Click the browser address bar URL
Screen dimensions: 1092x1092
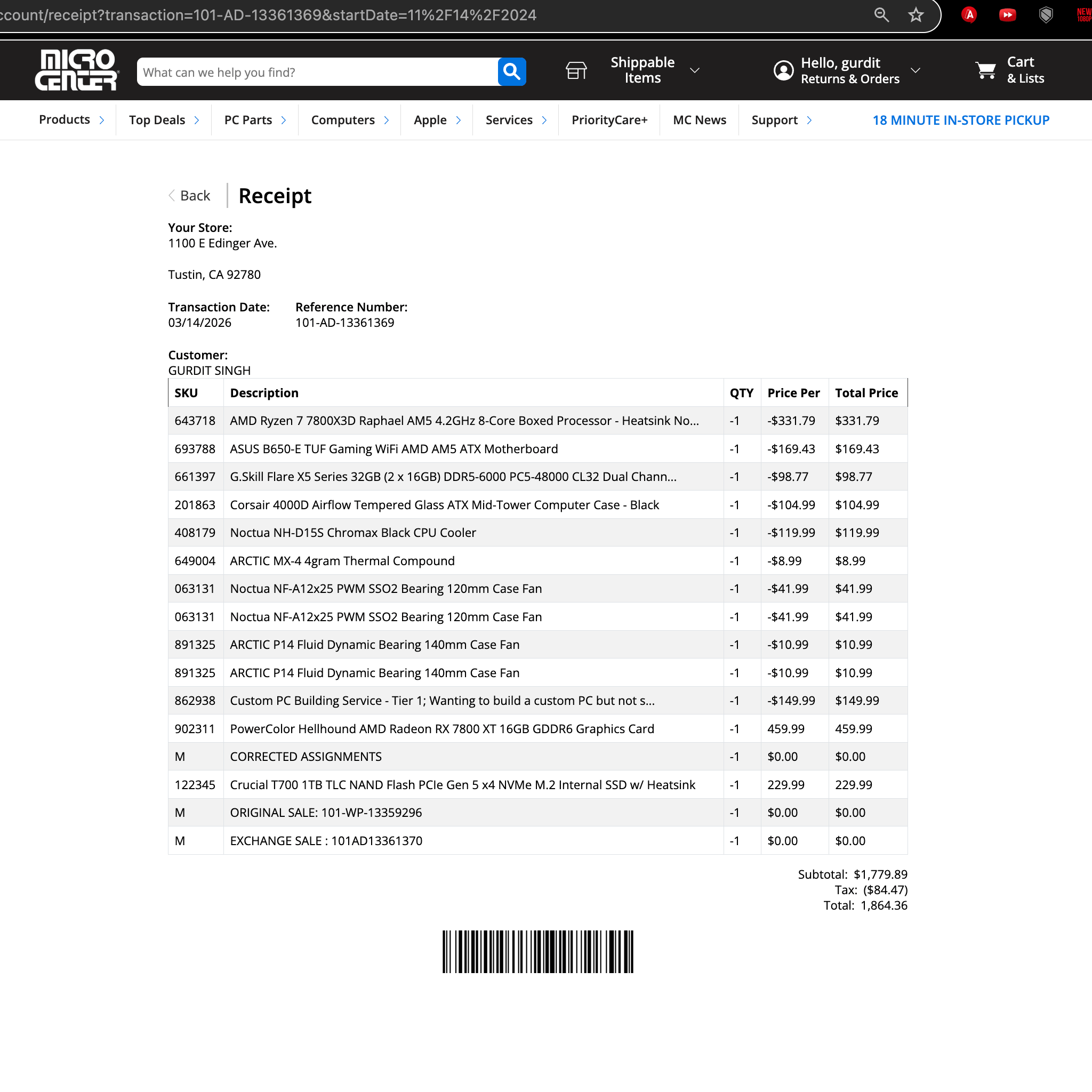(269, 15)
